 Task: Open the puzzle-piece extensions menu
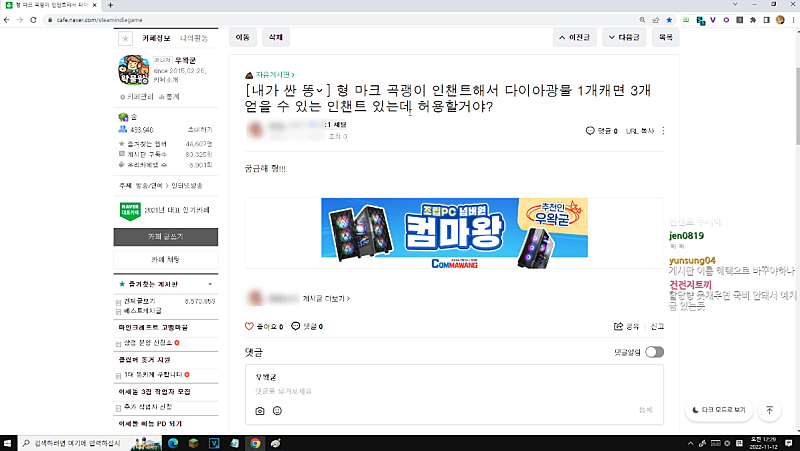tap(753, 20)
